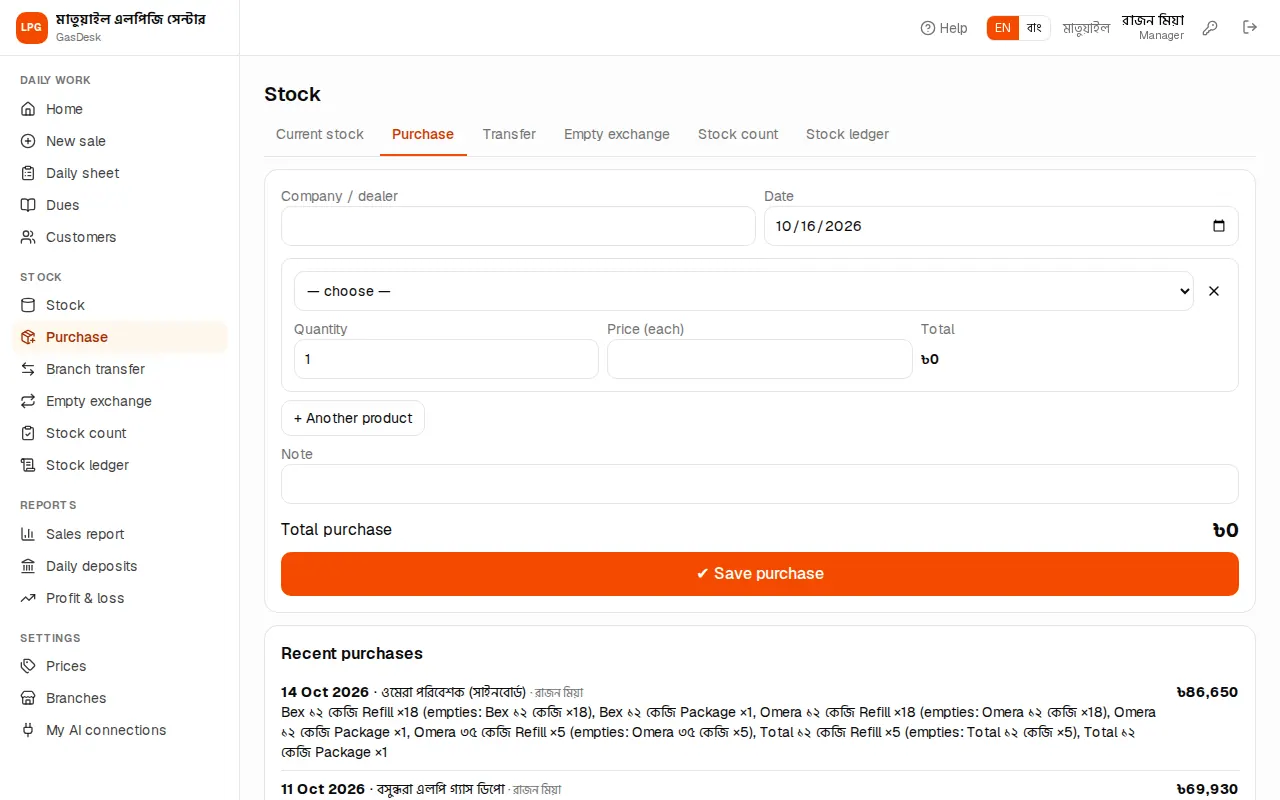Click the logout icon at top right
The height and width of the screenshot is (800, 1280).
pyautogui.click(x=1250, y=28)
